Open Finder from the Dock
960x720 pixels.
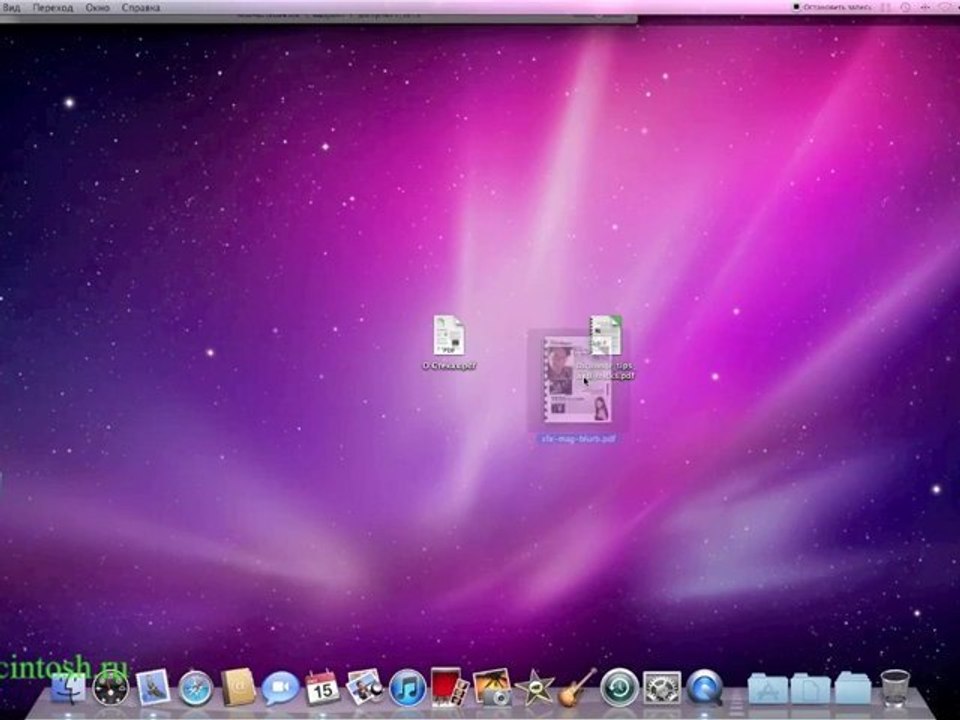[69, 688]
